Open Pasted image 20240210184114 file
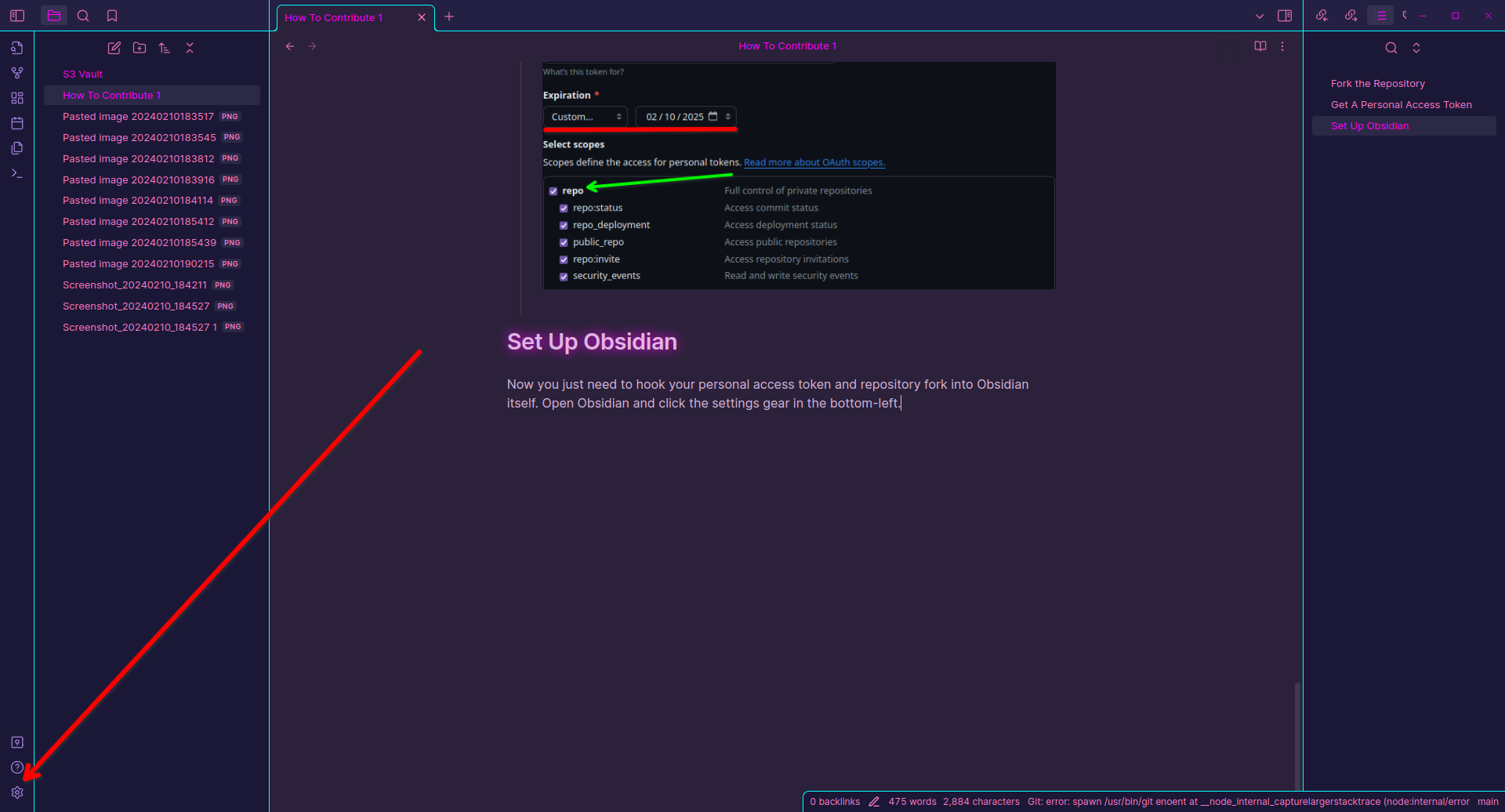The height and width of the screenshot is (812, 1505). pyautogui.click(x=151, y=201)
